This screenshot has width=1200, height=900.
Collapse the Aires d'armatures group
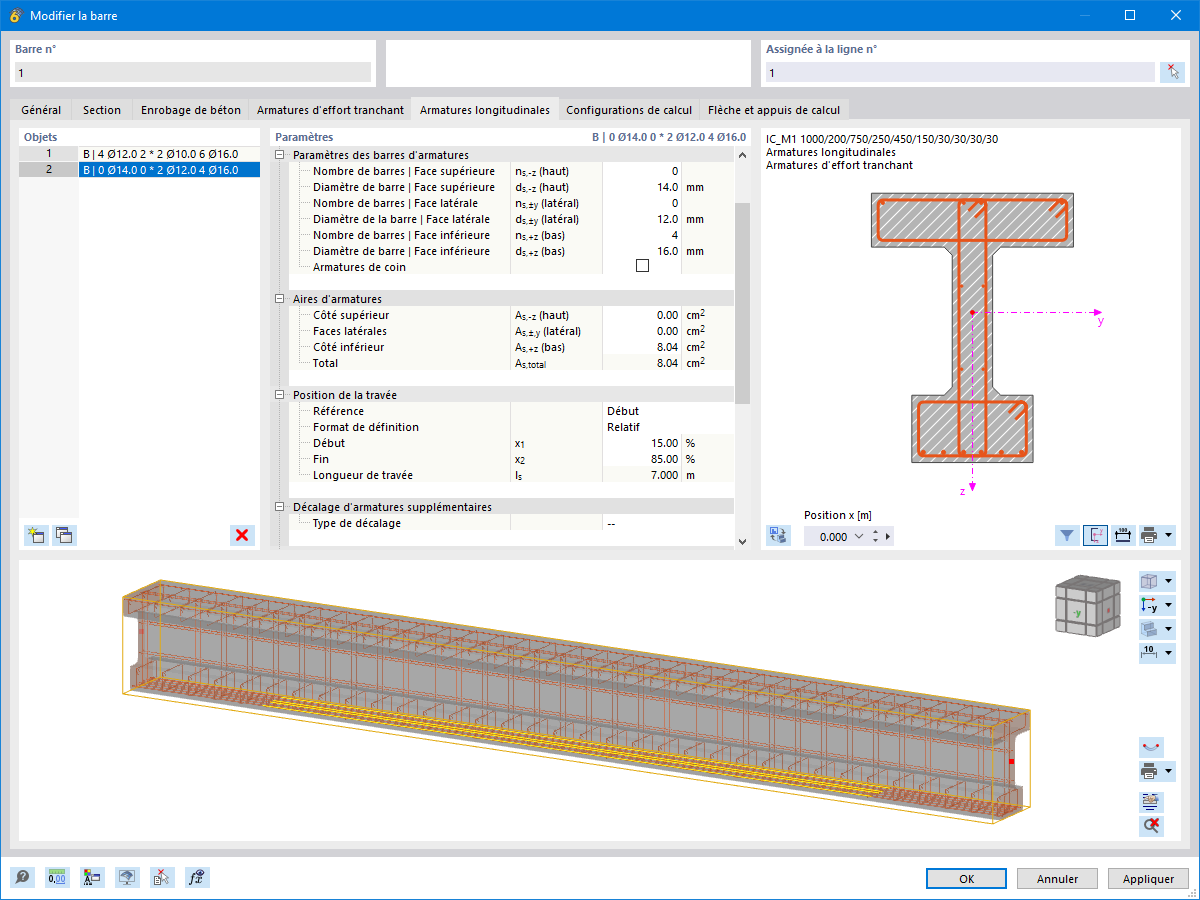point(280,299)
